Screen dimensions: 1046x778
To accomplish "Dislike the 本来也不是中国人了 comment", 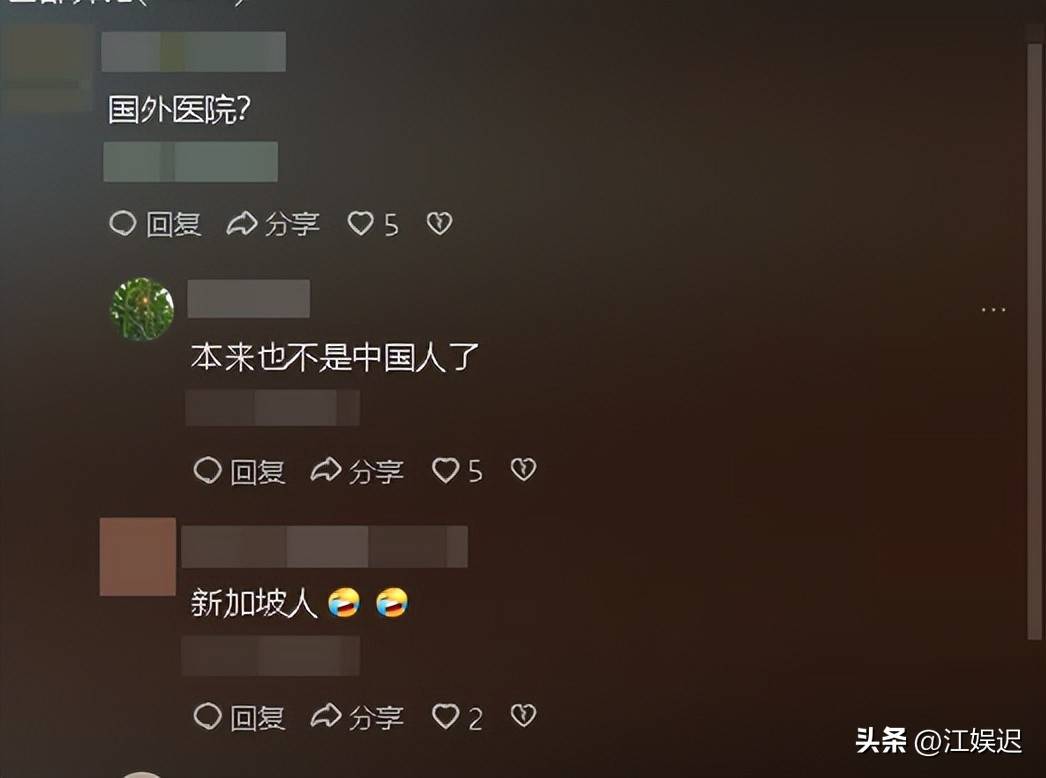I will (523, 470).
